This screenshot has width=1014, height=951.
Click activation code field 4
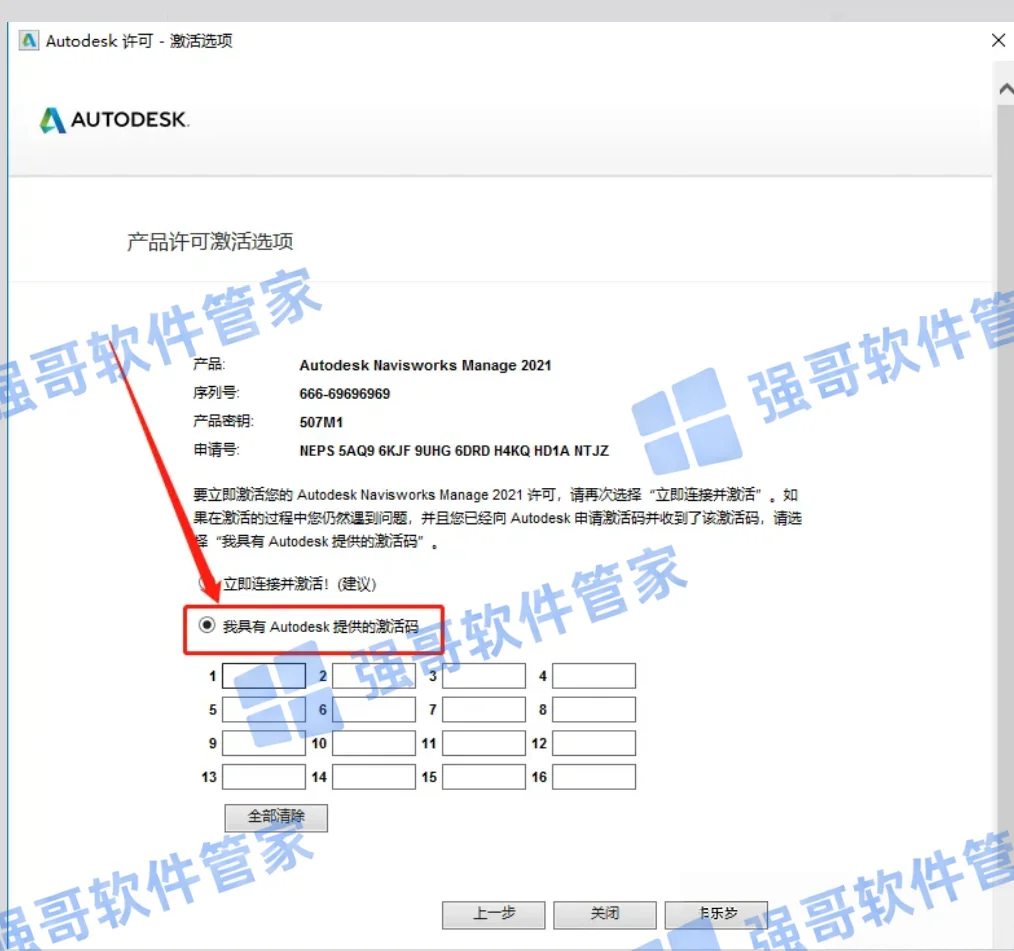[594, 676]
